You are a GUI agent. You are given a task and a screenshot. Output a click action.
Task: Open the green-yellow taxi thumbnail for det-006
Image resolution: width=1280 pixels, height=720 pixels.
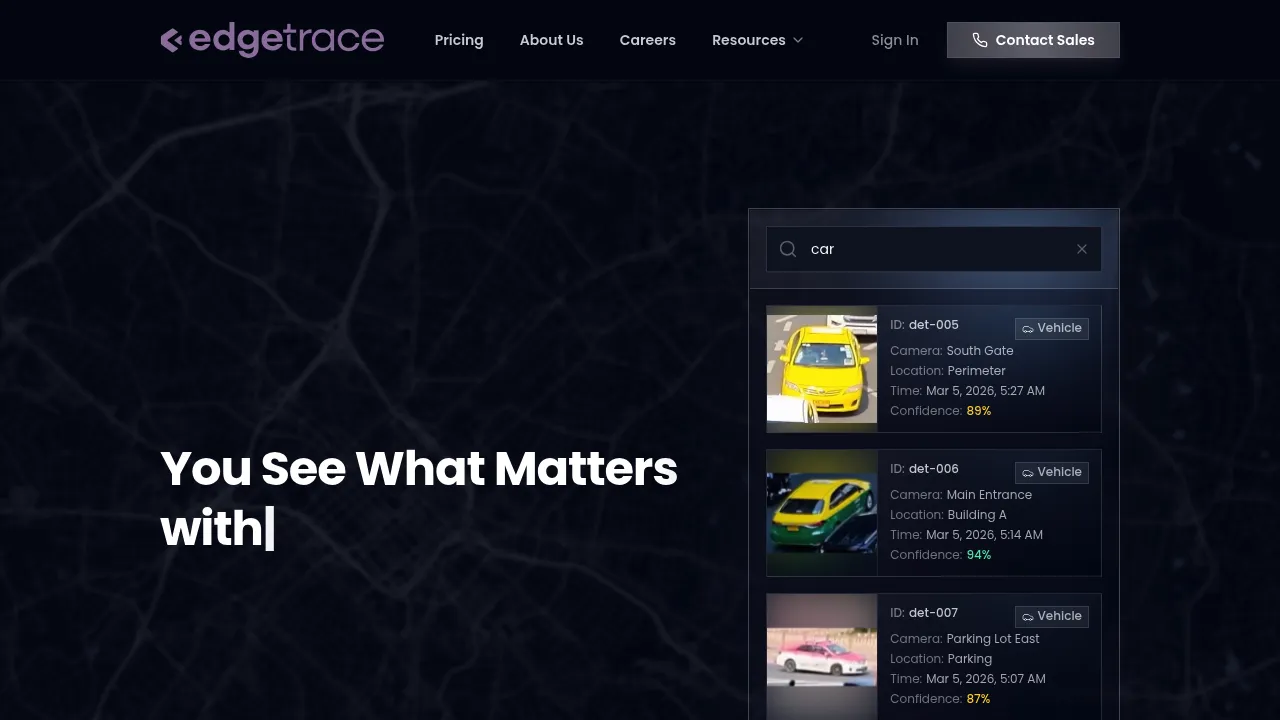[822, 513]
